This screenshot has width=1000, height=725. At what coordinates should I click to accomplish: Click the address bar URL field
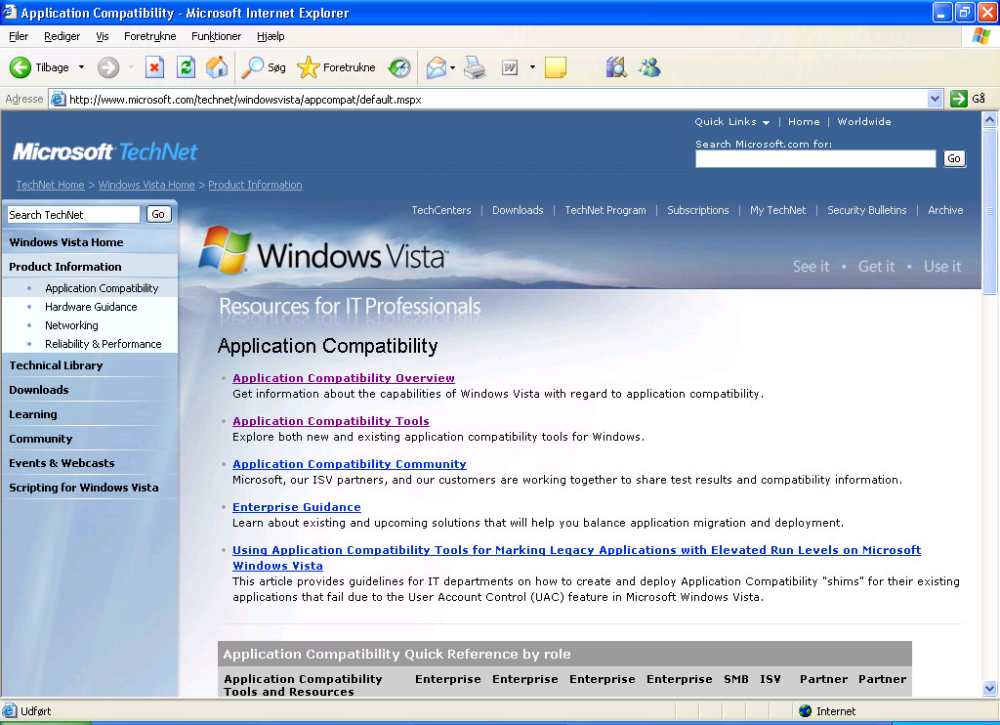[488, 99]
